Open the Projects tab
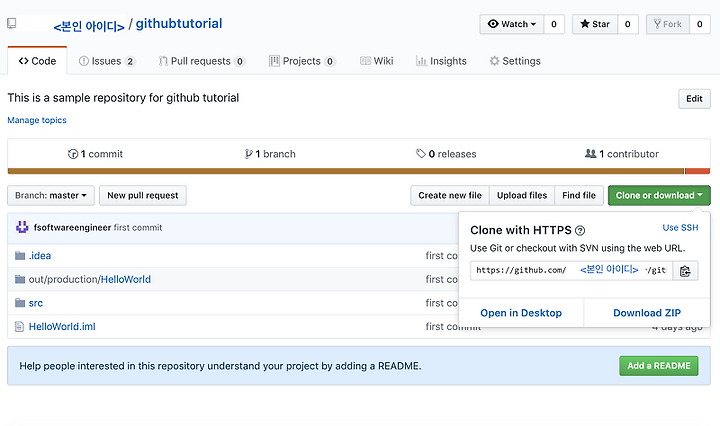 click(302, 61)
